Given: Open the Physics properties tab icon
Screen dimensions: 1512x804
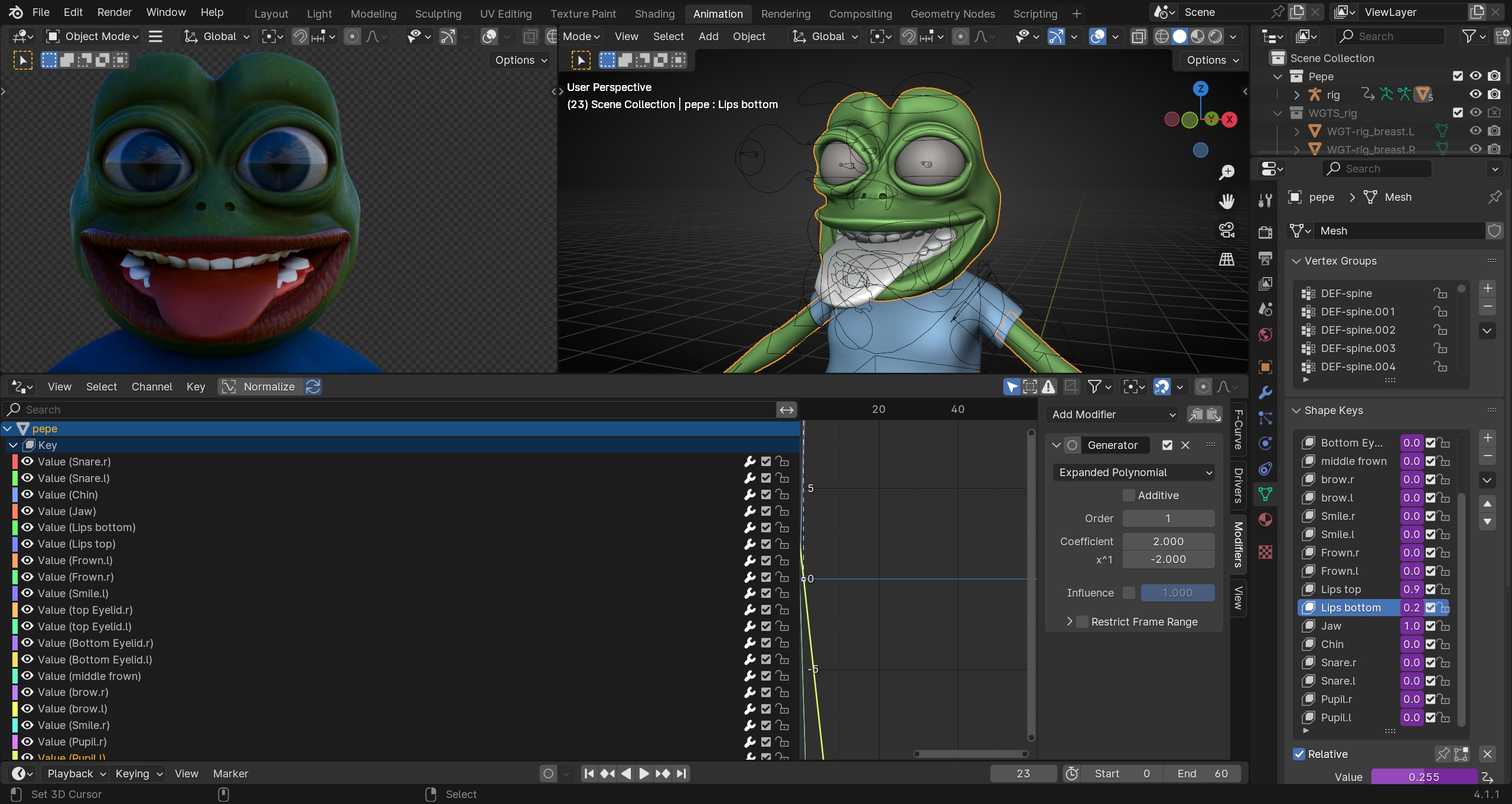Looking at the screenshot, I should click(1265, 444).
